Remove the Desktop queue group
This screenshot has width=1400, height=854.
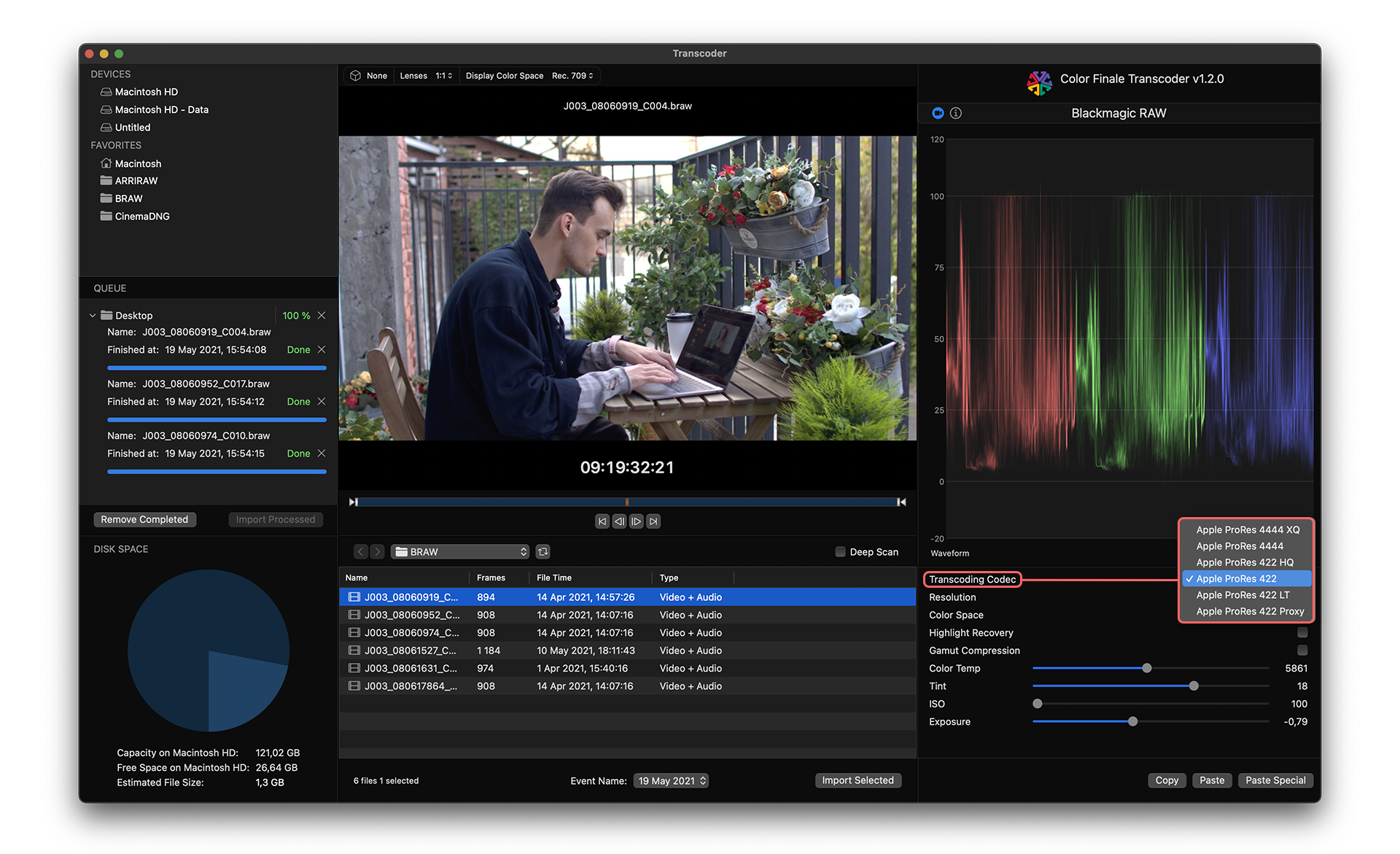coord(322,315)
